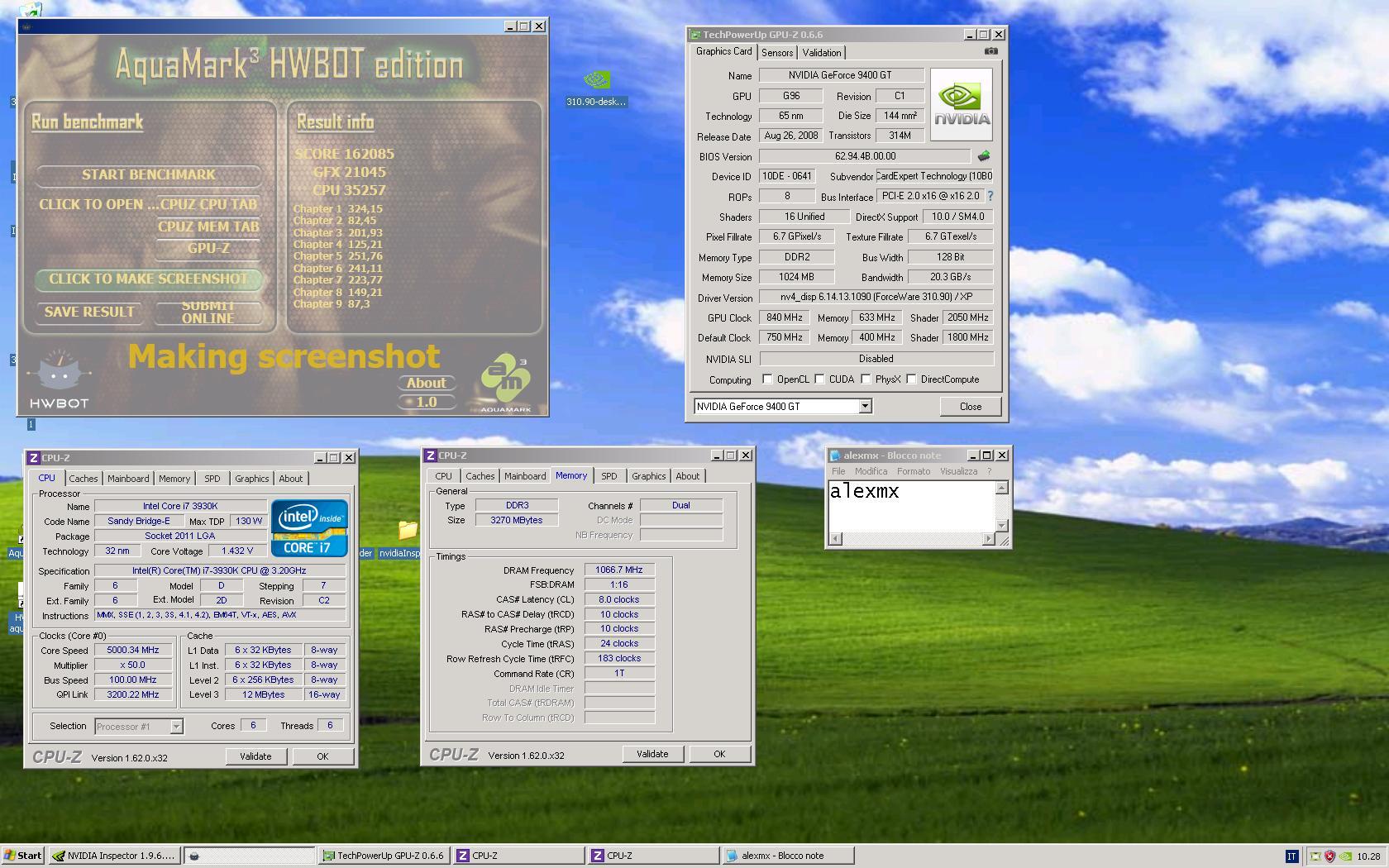Image resolution: width=1389 pixels, height=868 pixels.
Task: Click the DRAM Frequency 1066.7 MHz value
Action: (619, 570)
